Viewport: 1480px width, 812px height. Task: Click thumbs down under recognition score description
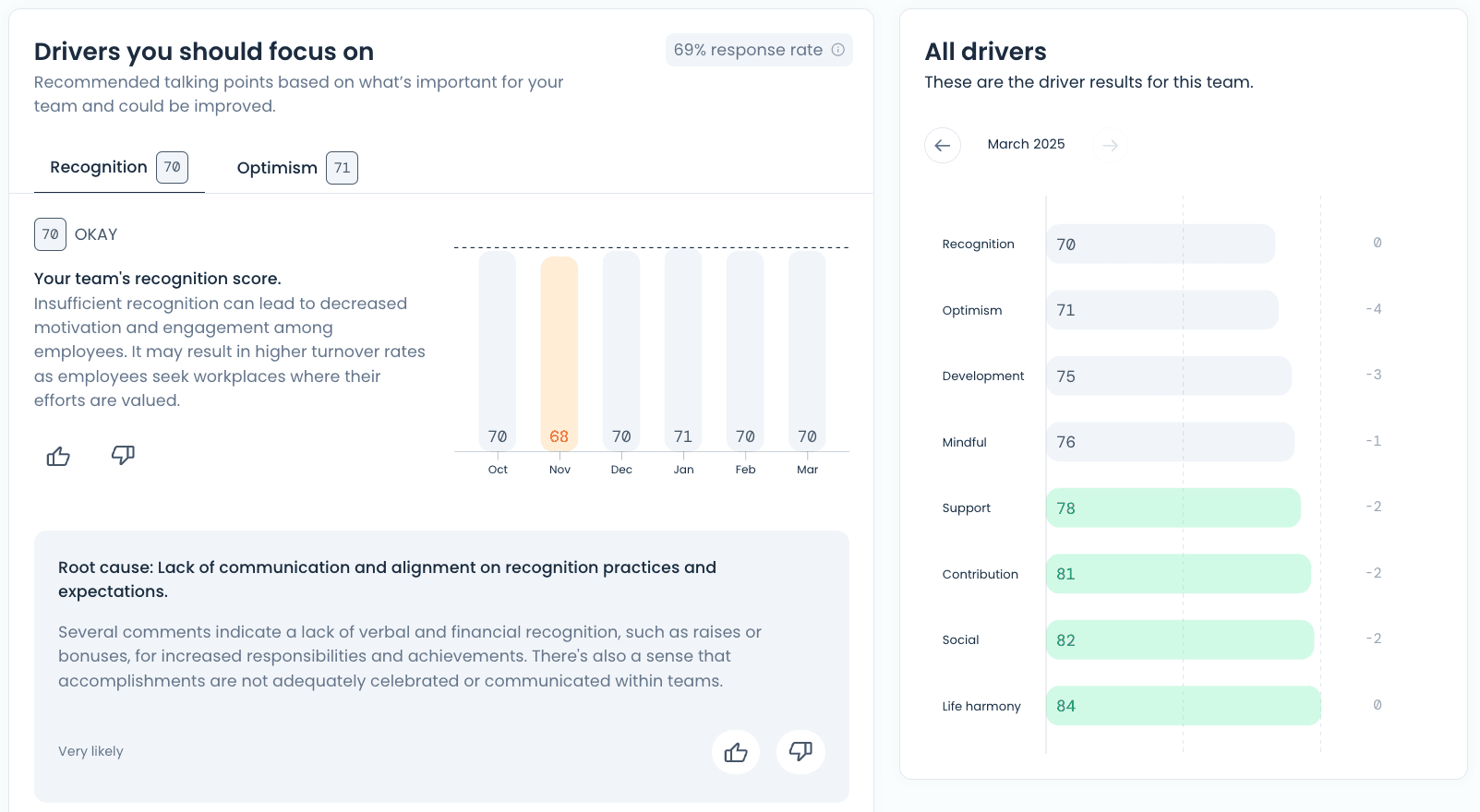[x=123, y=455]
